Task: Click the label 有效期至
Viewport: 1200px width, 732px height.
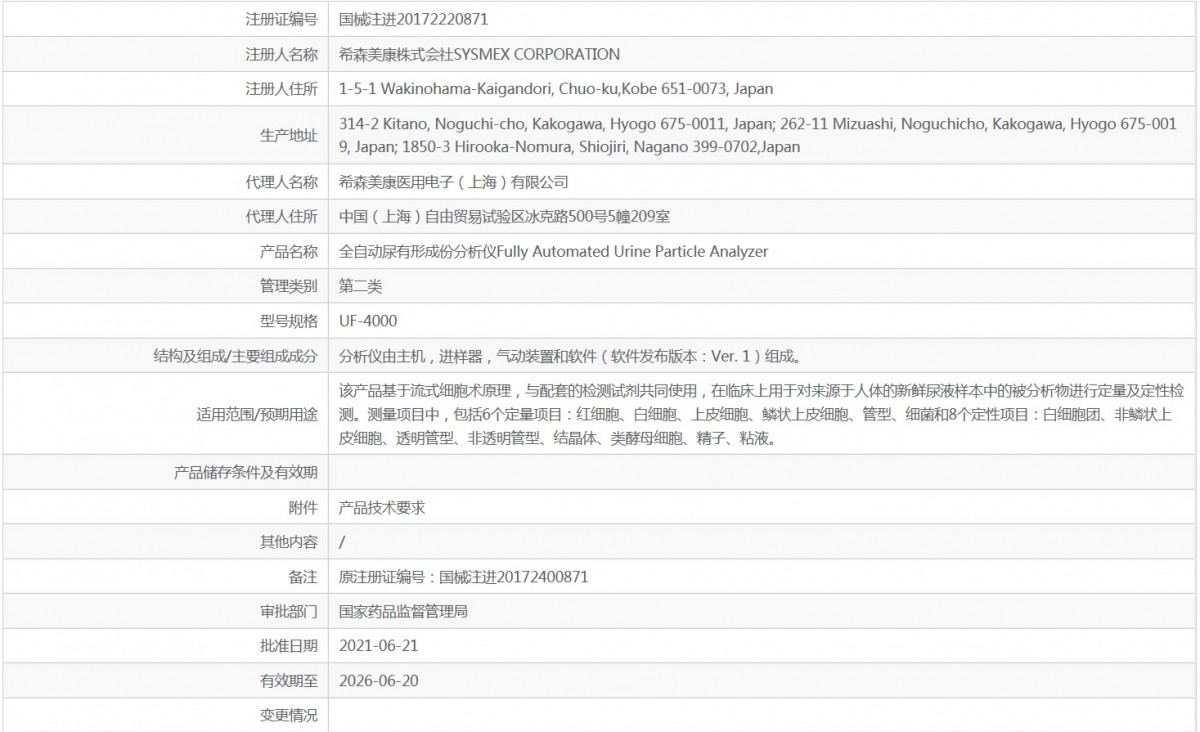Action: (x=288, y=681)
